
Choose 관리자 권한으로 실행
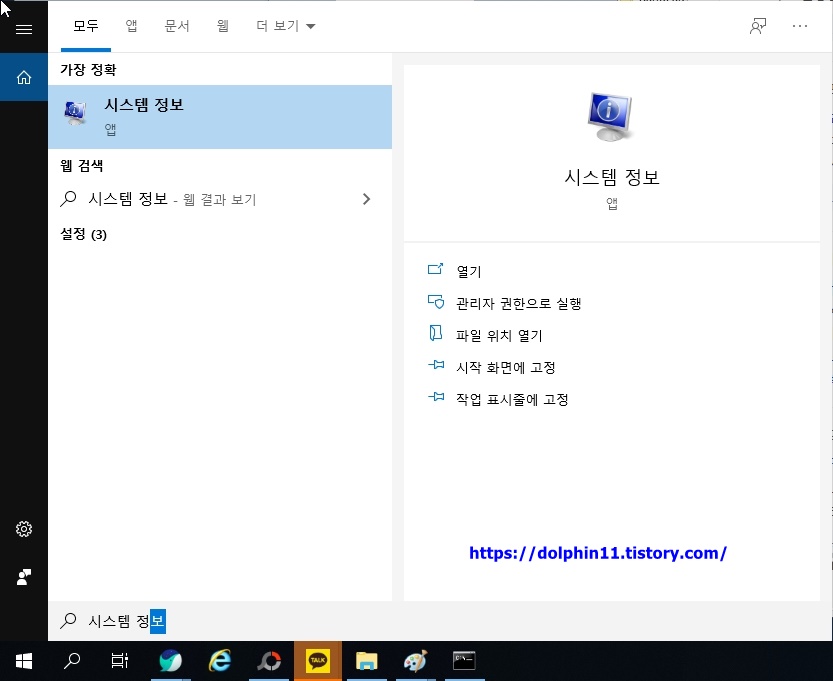[518, 303]
